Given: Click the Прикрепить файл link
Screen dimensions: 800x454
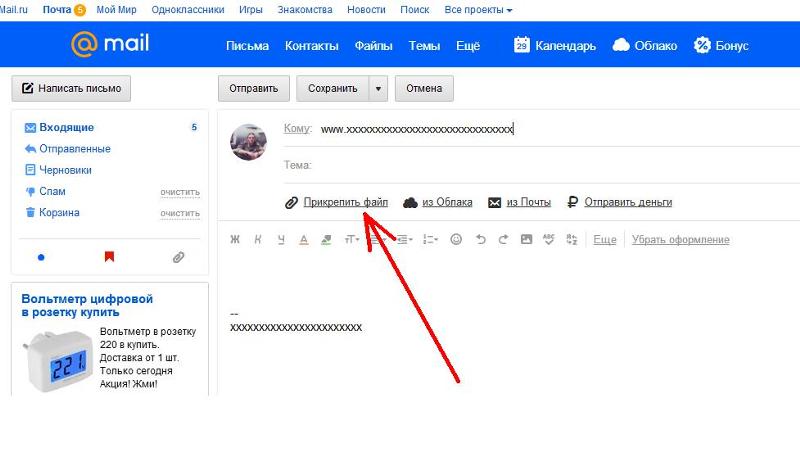Looking at the screenshot, I should tap(346, 203).
